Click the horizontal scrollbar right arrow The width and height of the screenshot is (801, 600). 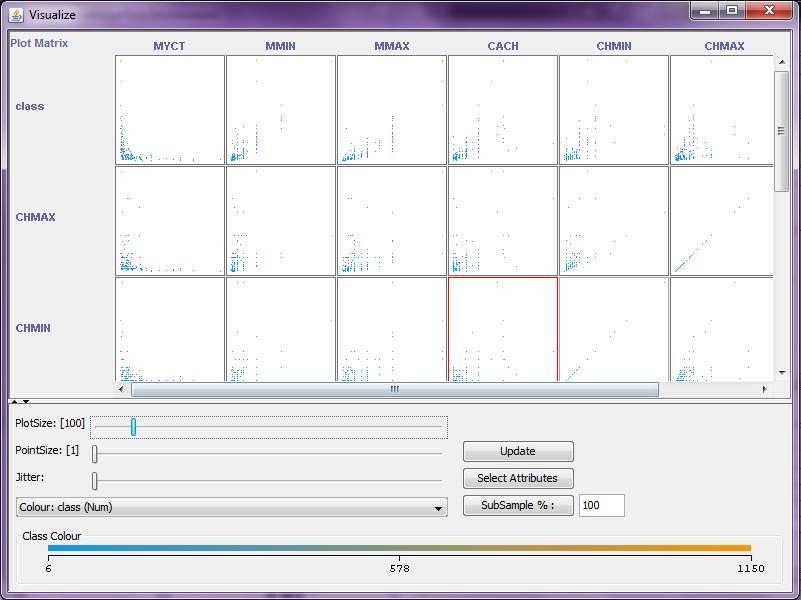coord(765,389)
